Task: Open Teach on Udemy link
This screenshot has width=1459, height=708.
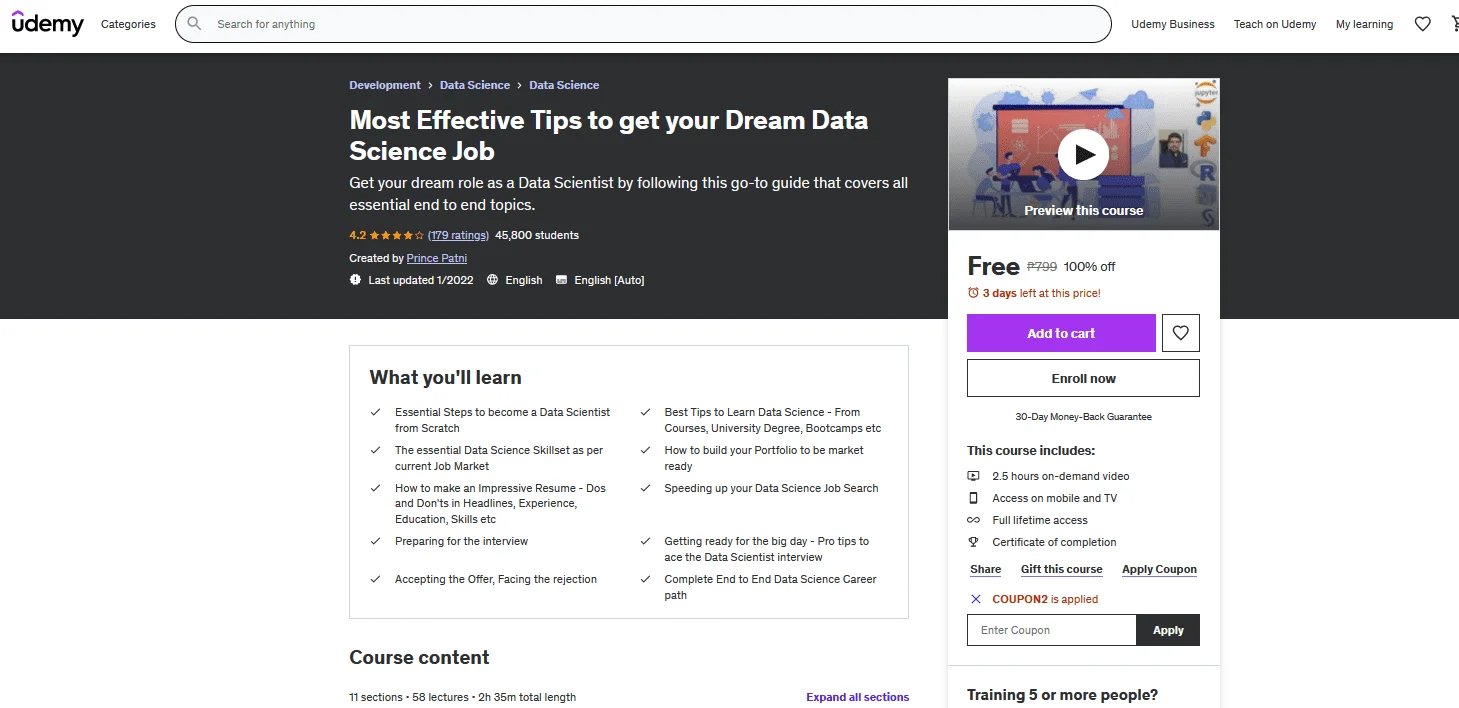Action: 1275,24
